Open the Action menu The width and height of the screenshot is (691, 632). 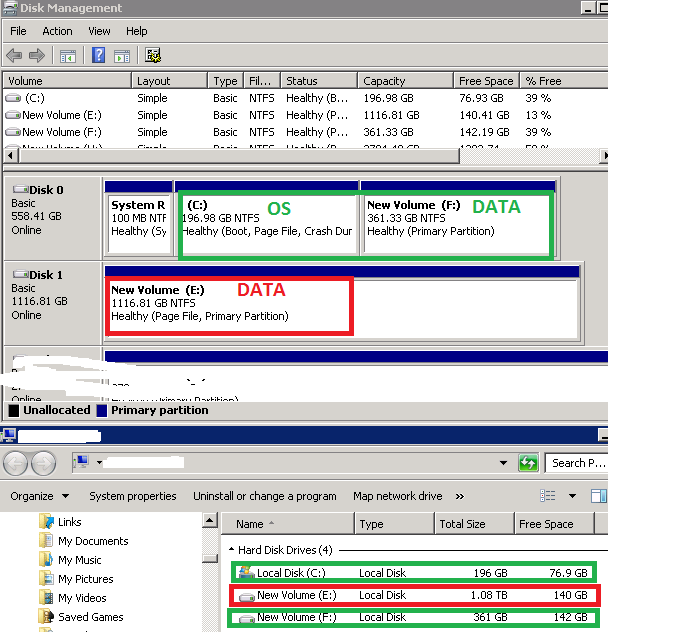coord(57,31)
